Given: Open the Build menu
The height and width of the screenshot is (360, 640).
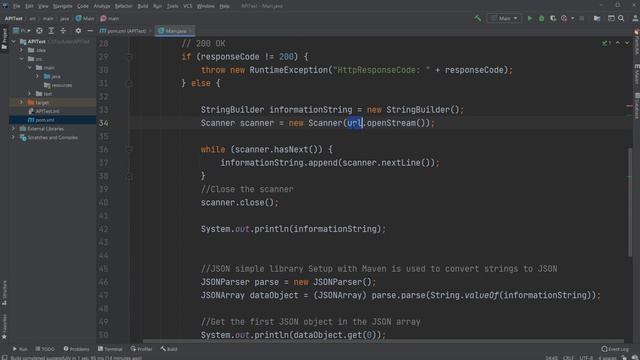Looking at the screenshot, I should [143, 6].
